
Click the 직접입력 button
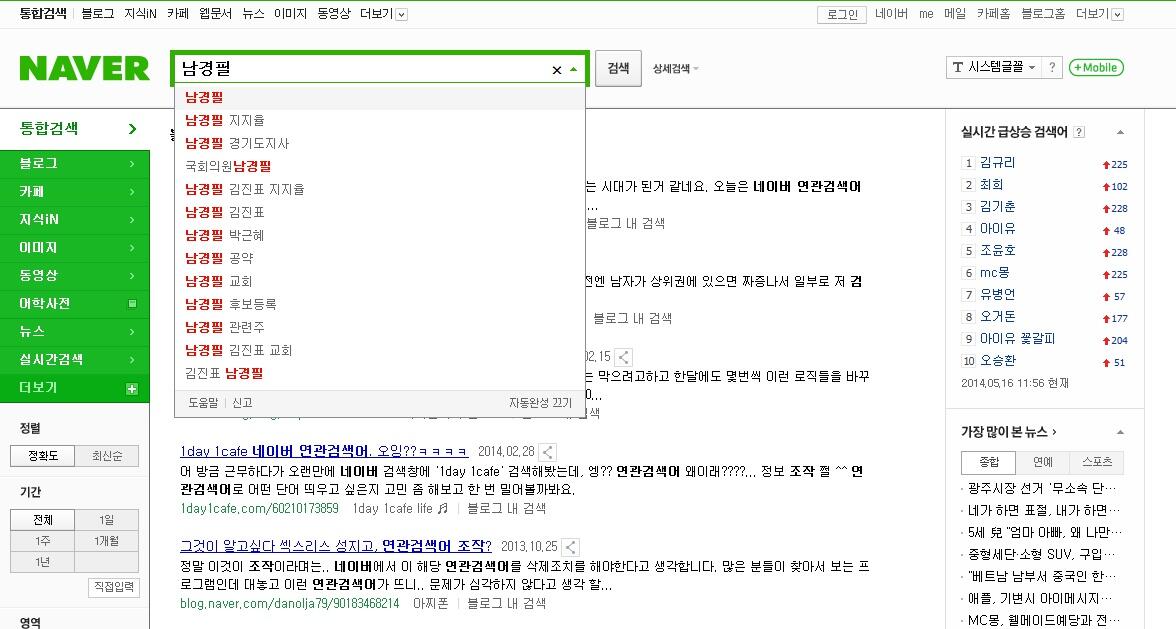click(x=113, y=586)
